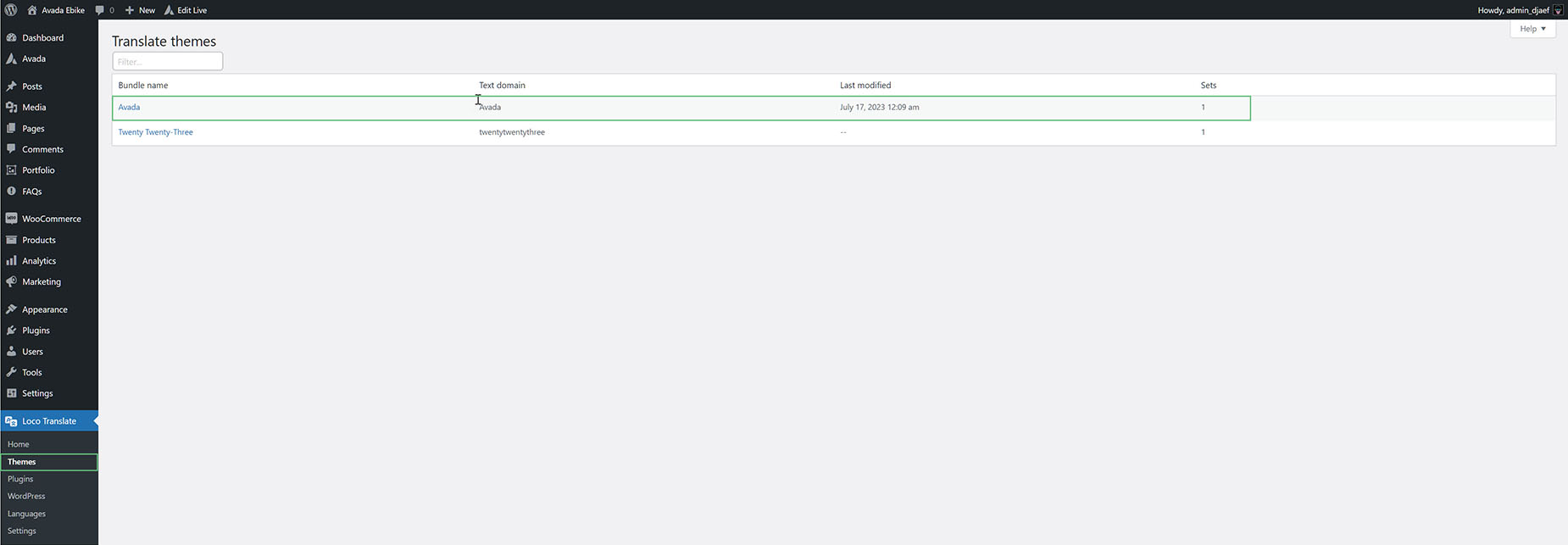The image size is (1568, 545).
Task: Click the Last modified dashes for Twenty Twenty-Three
Action: [843, 132]
